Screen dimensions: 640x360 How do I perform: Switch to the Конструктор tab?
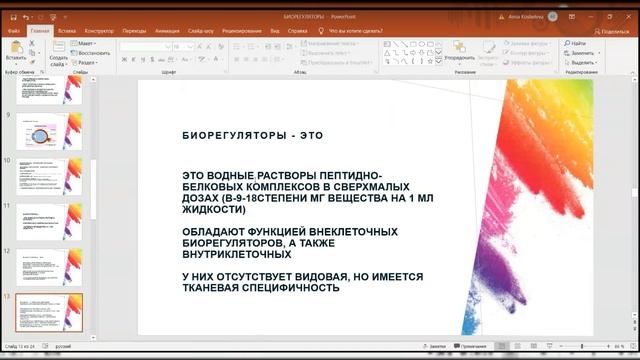click(x=99, y=31)
